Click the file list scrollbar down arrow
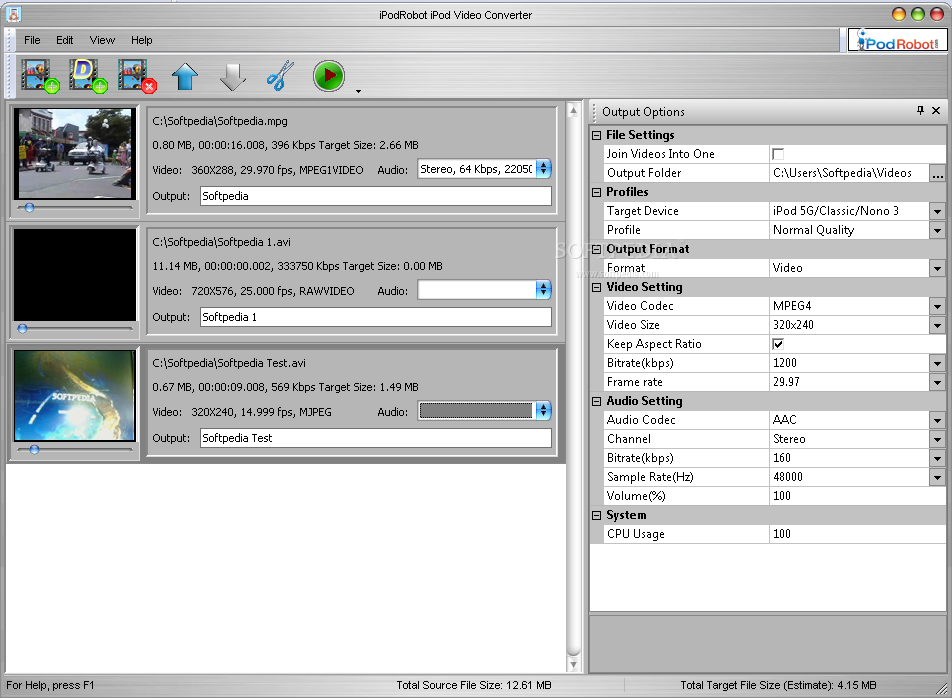Screen dimensions: 952x698 click(573, 665)
